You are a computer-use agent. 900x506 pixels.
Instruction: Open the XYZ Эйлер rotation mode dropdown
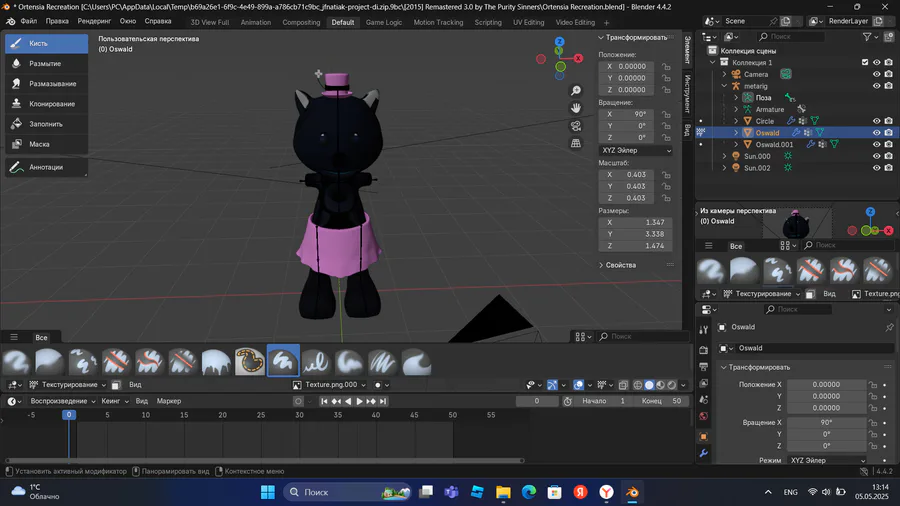pos(635,150)
